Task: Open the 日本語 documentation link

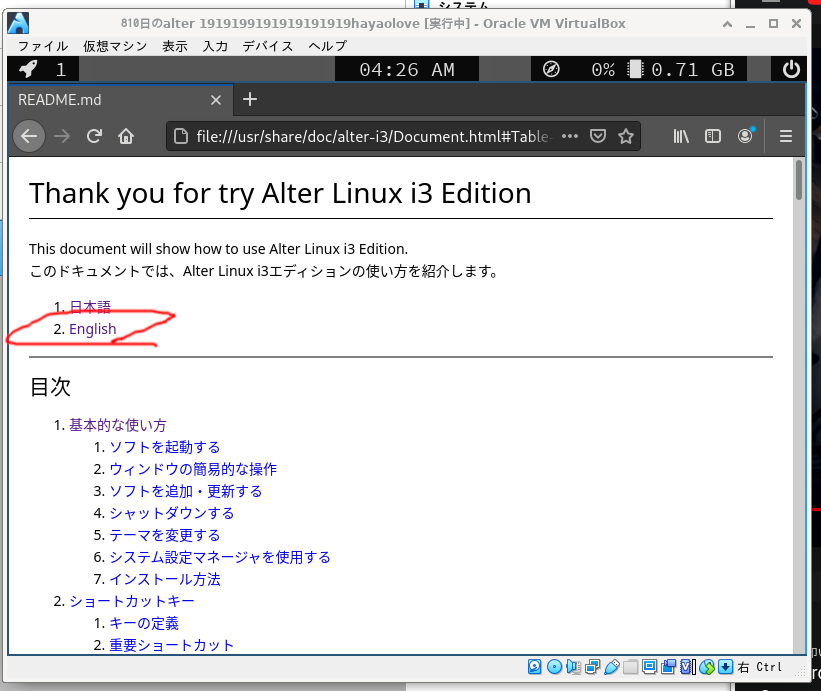Action: (92, 306)
